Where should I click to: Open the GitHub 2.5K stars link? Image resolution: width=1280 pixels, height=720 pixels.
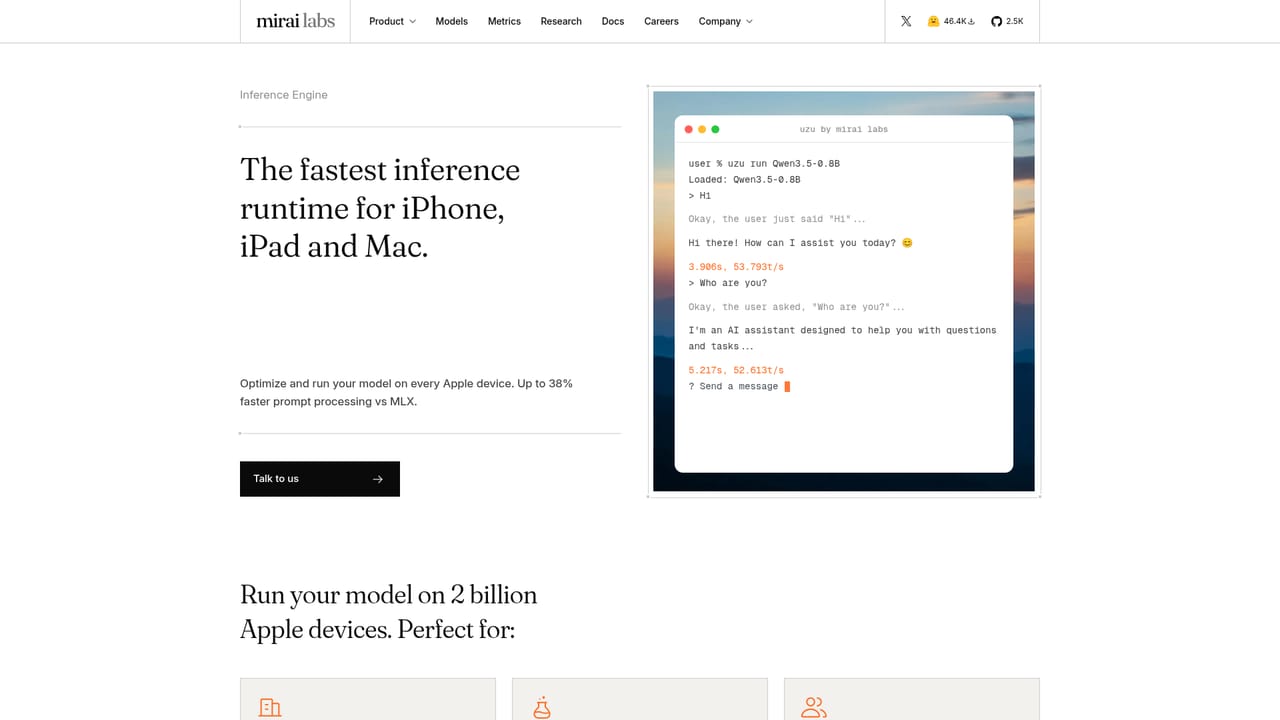[x=1007, y=21]
